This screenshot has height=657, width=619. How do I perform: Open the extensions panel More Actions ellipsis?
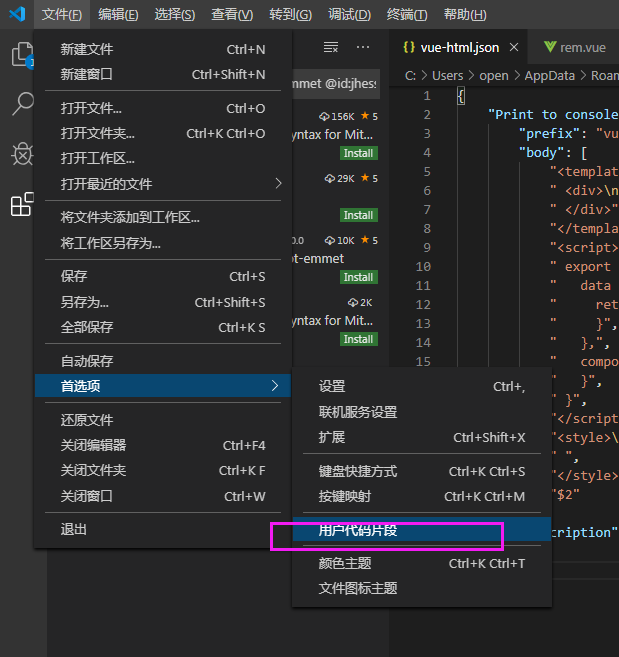pos(363,47)
